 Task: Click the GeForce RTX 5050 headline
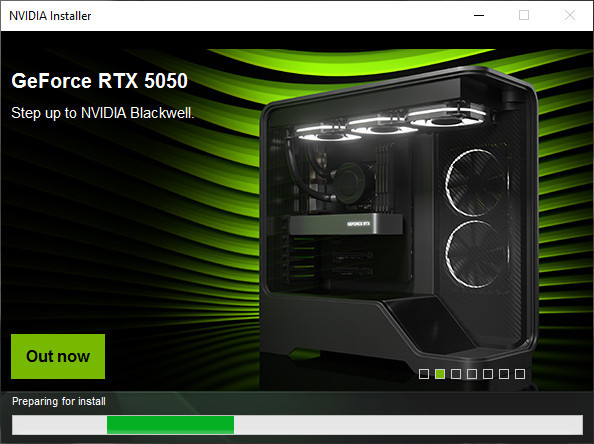point(100,81)
